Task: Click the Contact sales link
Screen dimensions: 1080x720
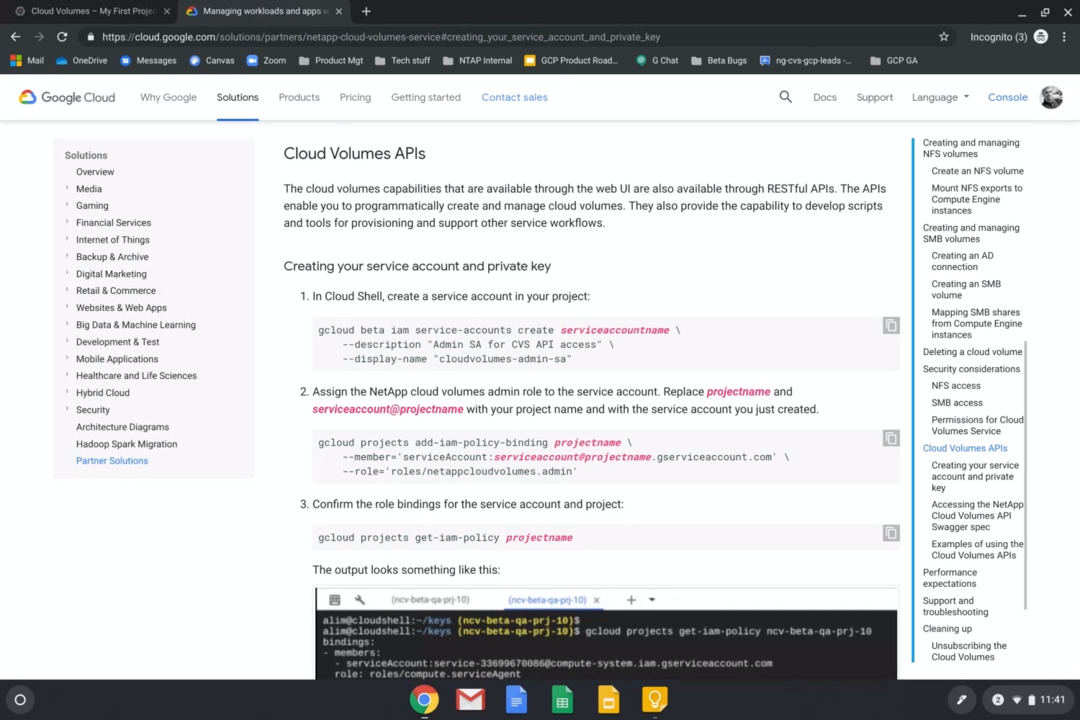Action: pyautogui.click(x=514, y=97)
